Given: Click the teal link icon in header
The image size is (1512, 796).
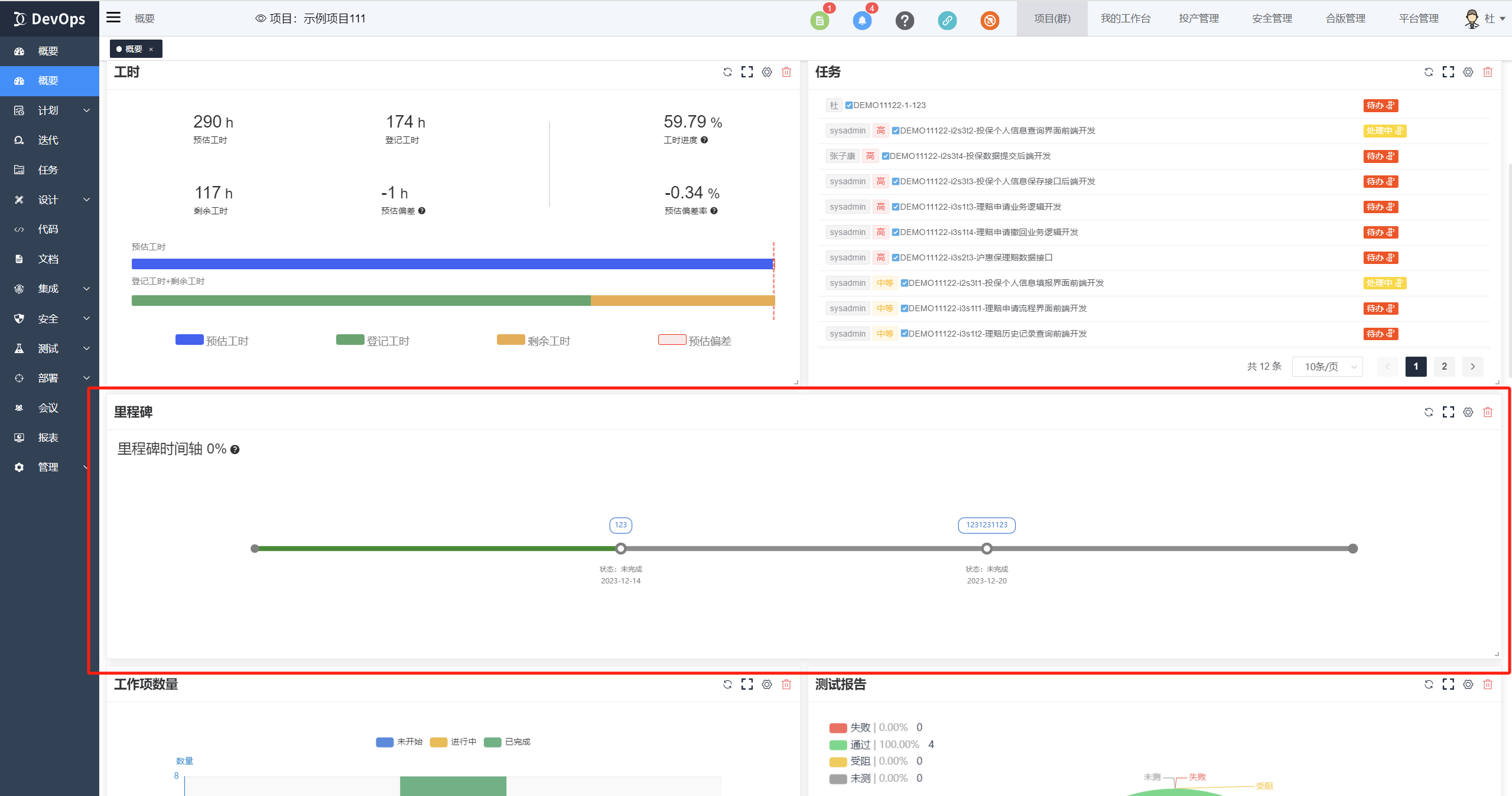Looking at the screenshot, I should [947, 21].
